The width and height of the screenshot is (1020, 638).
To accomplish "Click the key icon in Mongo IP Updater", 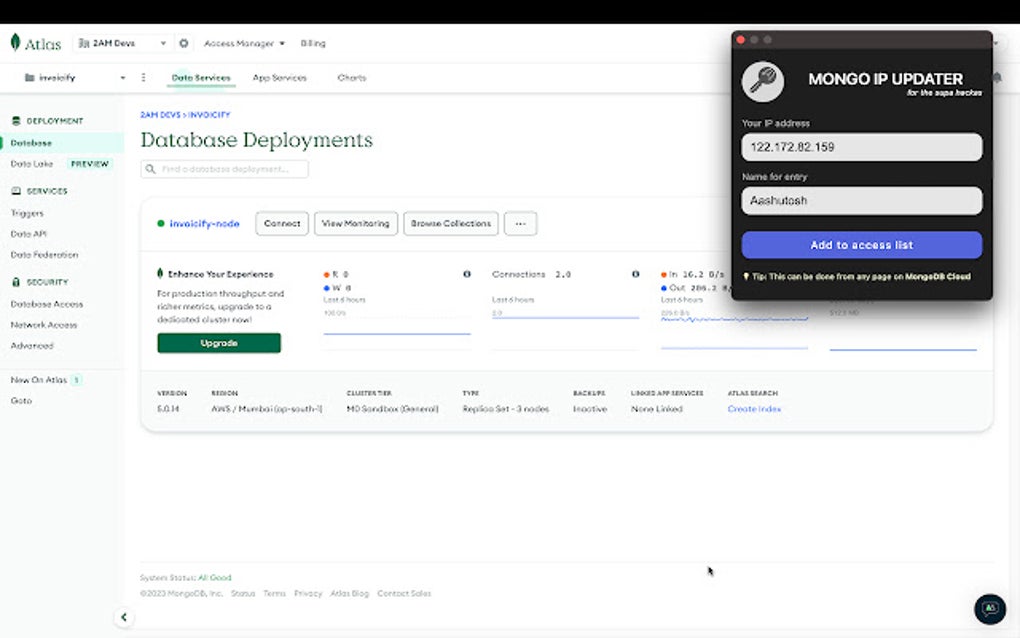I will pyautogui.click(x=762, y=82).
